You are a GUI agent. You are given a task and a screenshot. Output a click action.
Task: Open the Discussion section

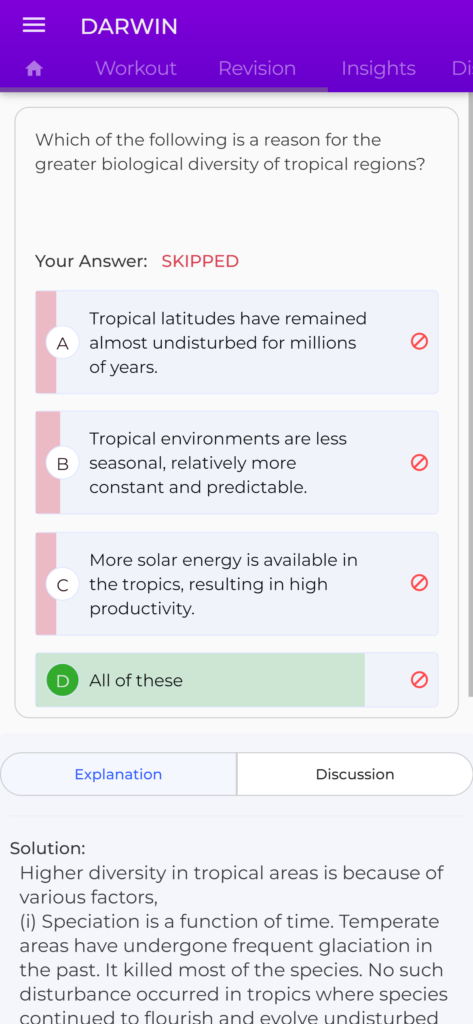click(355, 774)
